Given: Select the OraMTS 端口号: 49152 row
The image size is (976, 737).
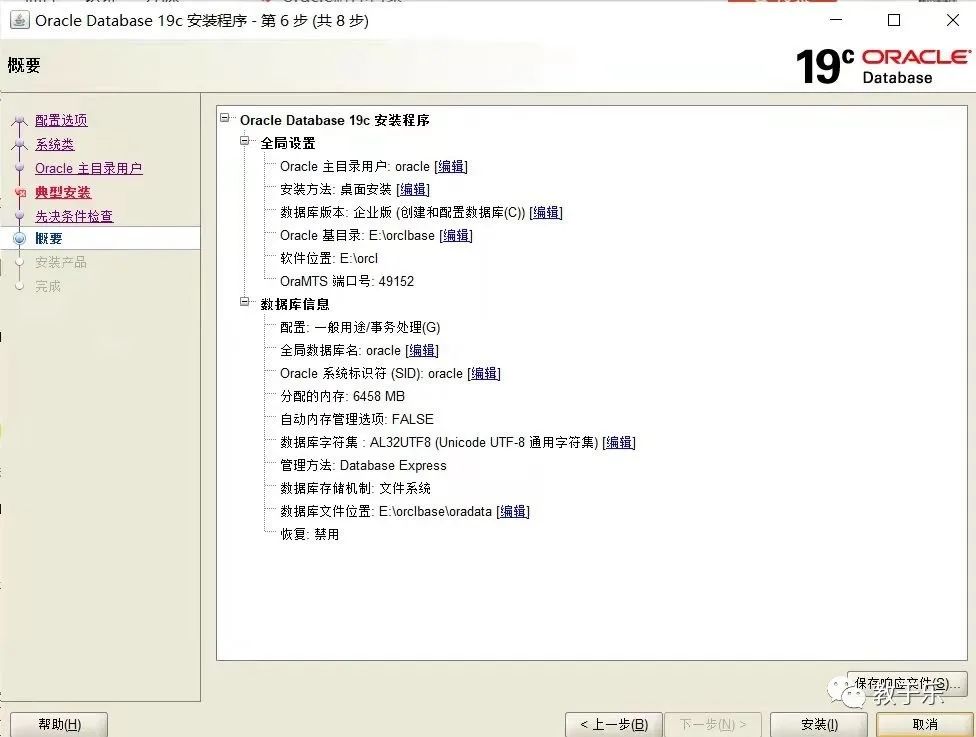Looking at the screenshot, I should (x=347, y=281).
